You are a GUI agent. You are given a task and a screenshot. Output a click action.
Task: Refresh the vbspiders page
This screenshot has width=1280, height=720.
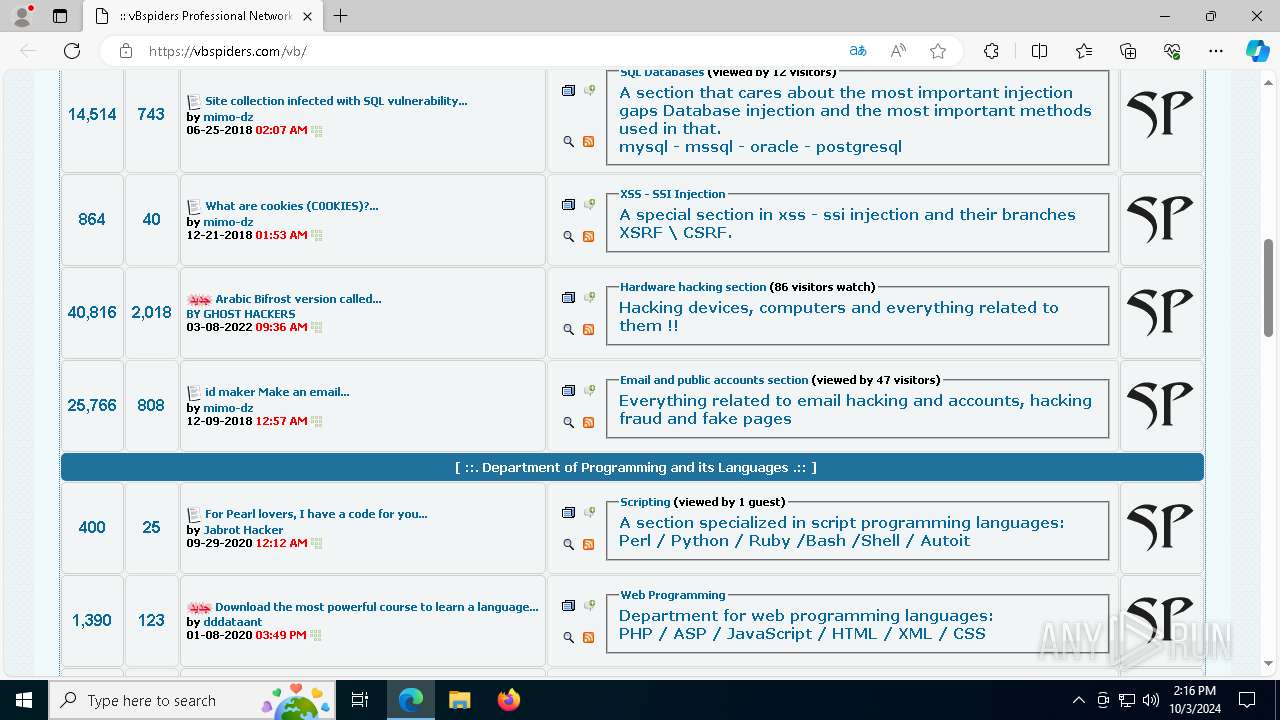click(x=72, y=51)
